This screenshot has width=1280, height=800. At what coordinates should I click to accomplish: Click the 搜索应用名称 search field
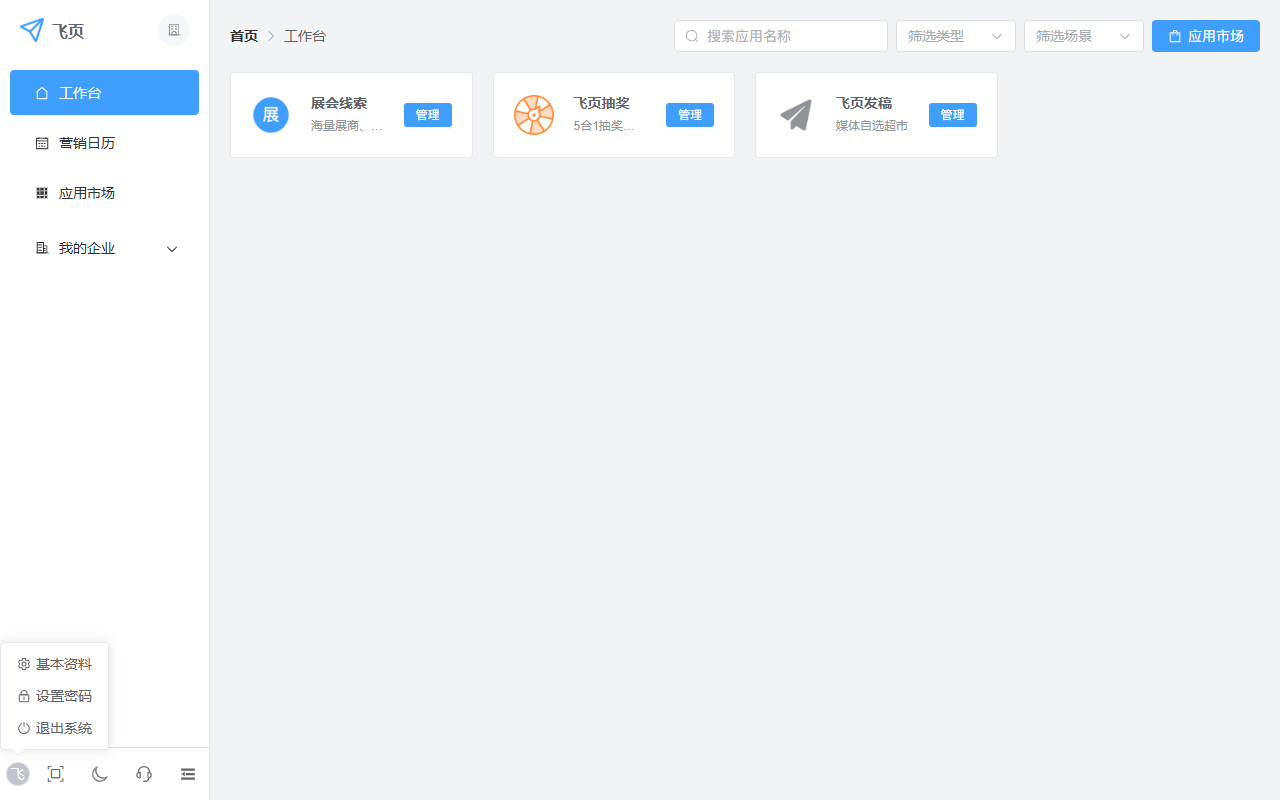[x=780, y=35]
